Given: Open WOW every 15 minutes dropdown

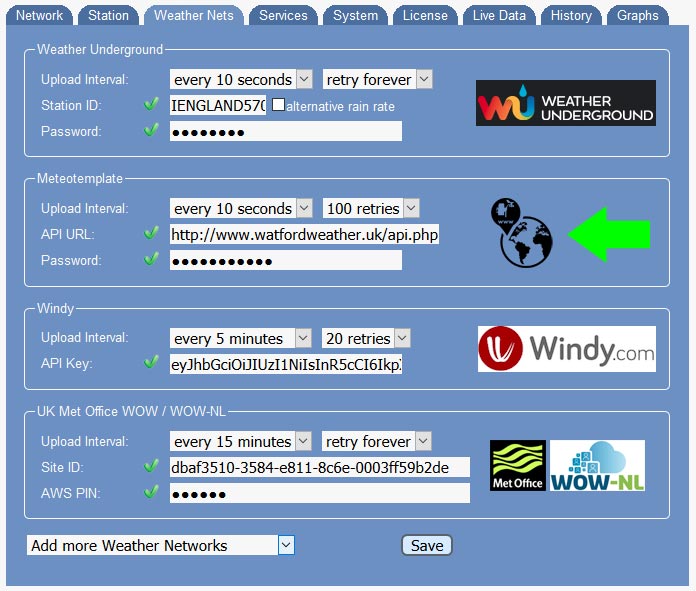Looking at the screenshot, I should click(x=241, y=441).
